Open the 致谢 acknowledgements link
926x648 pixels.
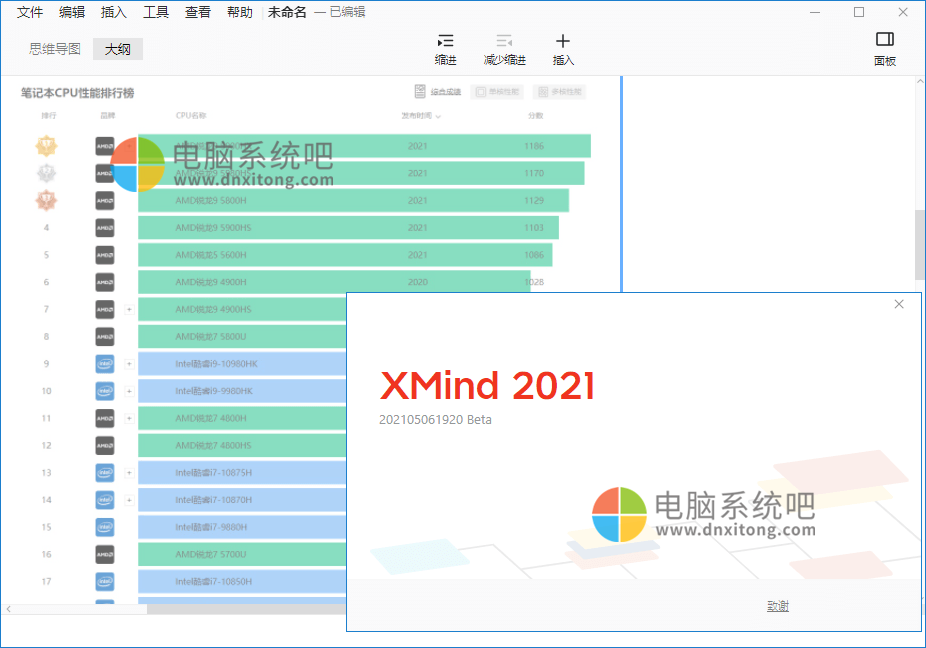pyautogui.click(x=778, y=606)
